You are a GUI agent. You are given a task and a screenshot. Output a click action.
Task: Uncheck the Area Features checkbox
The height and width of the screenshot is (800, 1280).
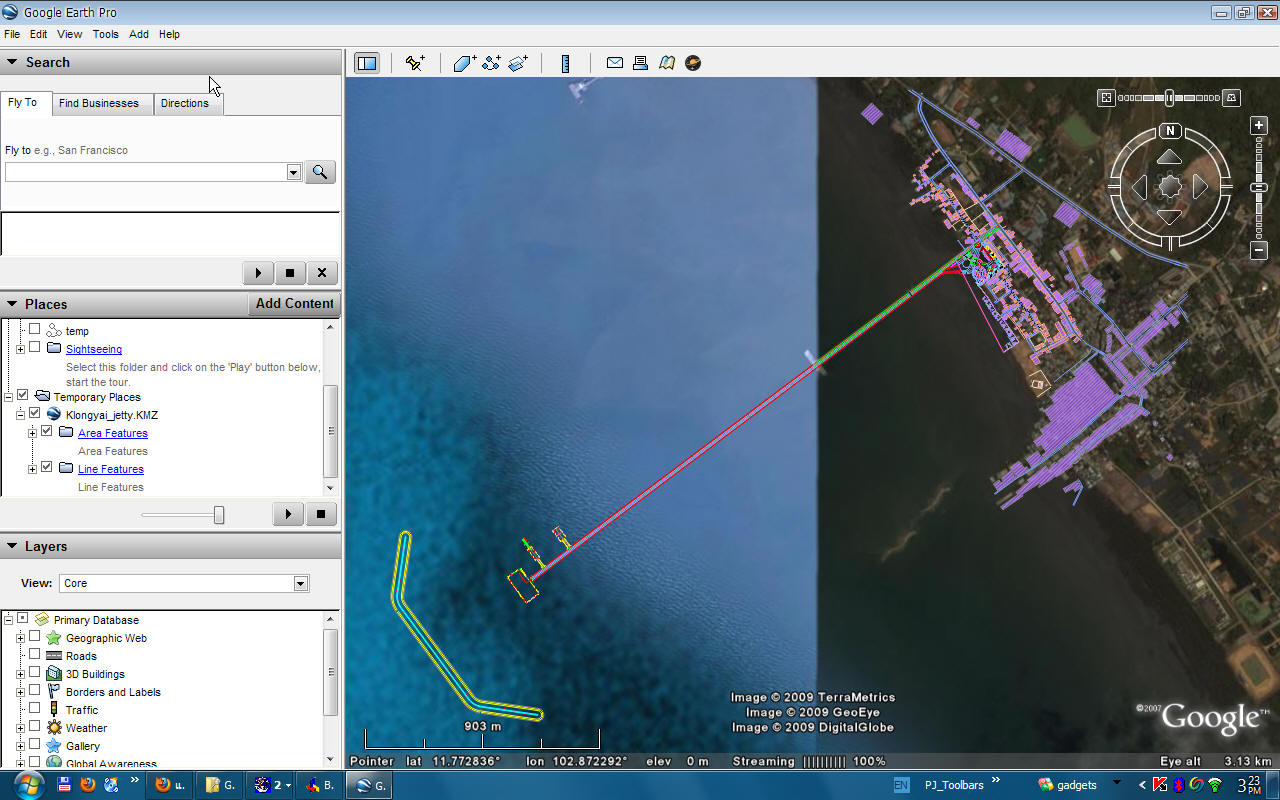[x=46, y=431]
